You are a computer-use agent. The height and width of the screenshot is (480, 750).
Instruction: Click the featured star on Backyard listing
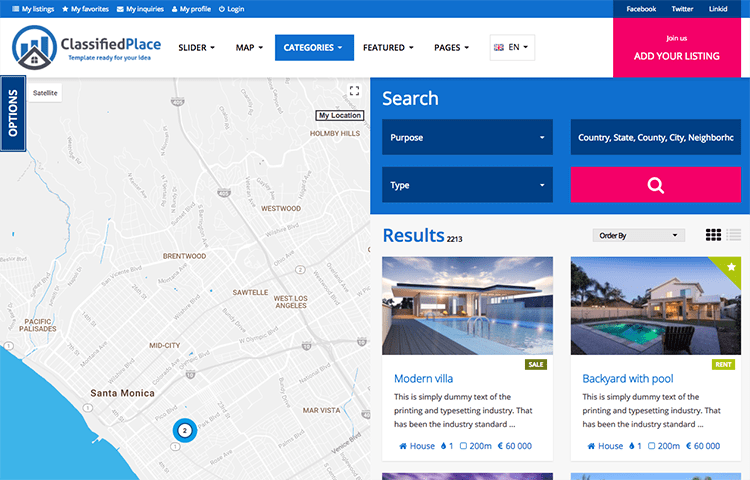click(731, 267)
